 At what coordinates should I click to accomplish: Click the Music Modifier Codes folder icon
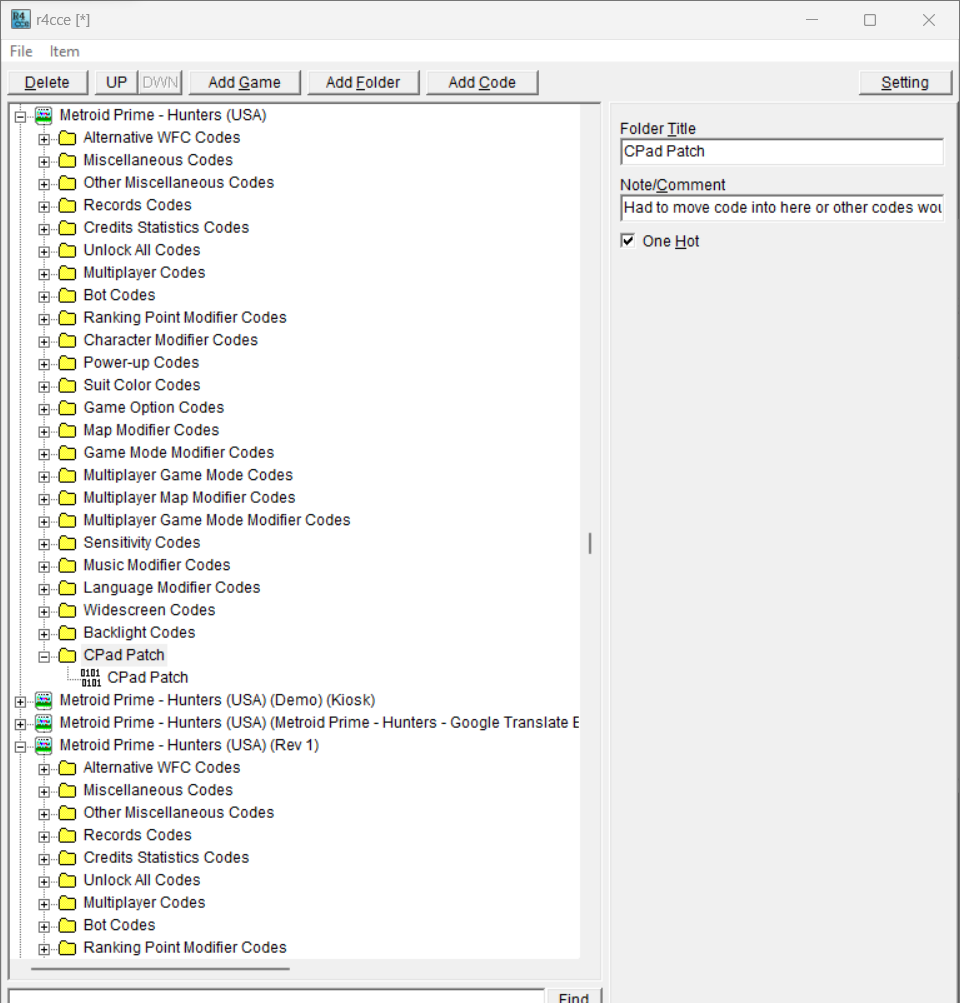pos(67,565)
